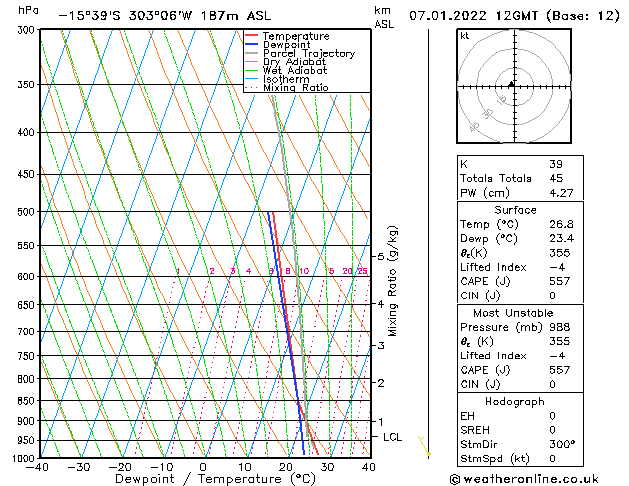Click the 5 km altitude tick label
Screen dimensions: 629x486
click(381, 256)
